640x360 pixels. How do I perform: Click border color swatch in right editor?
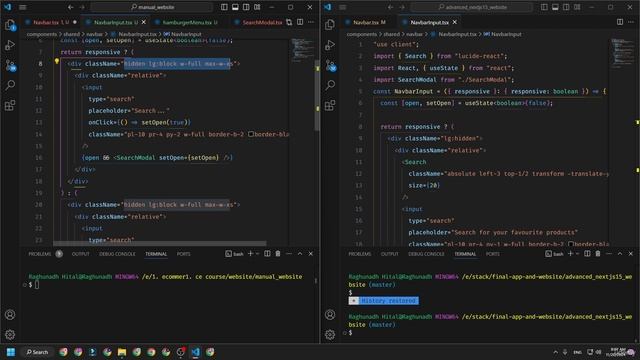coord(571,244)
